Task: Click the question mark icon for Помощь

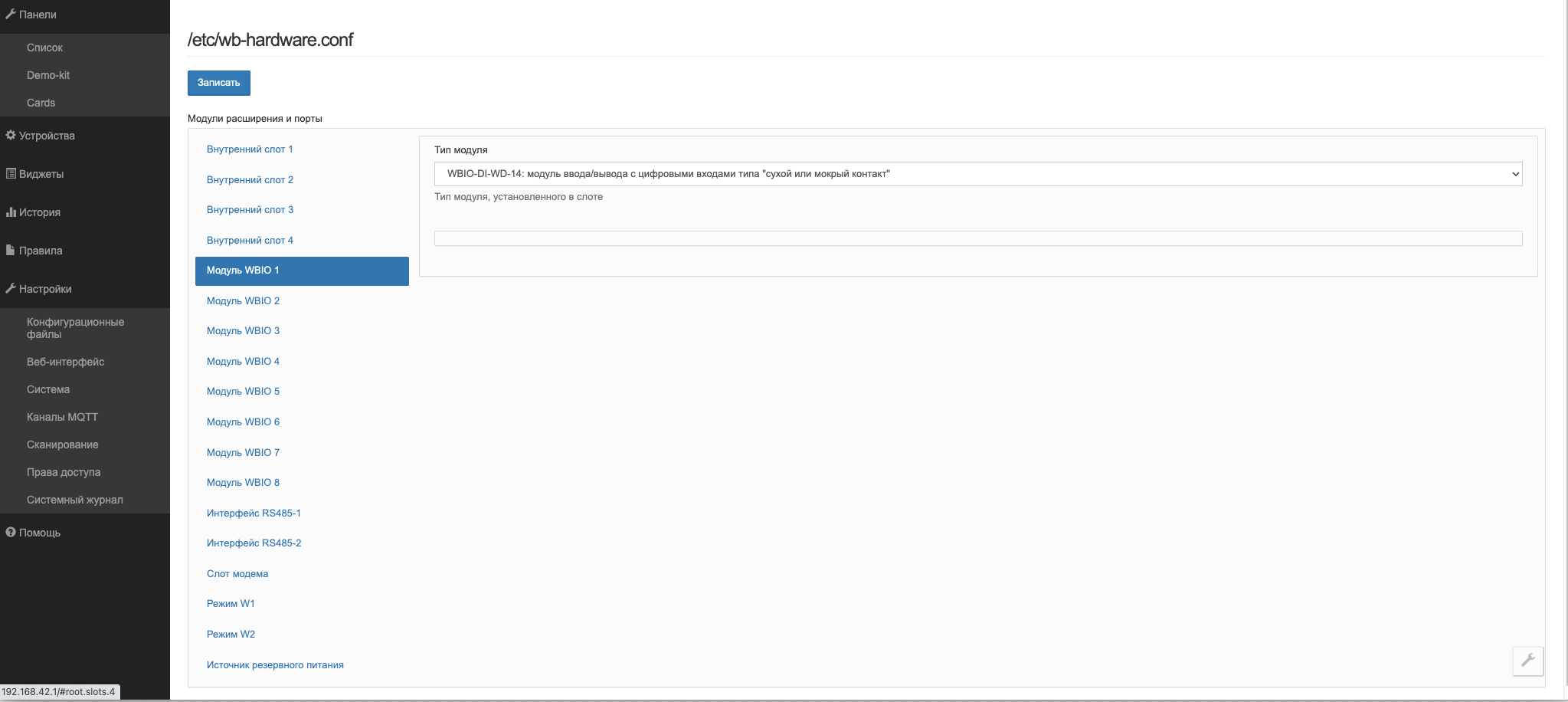Action: tap(11, 533)
